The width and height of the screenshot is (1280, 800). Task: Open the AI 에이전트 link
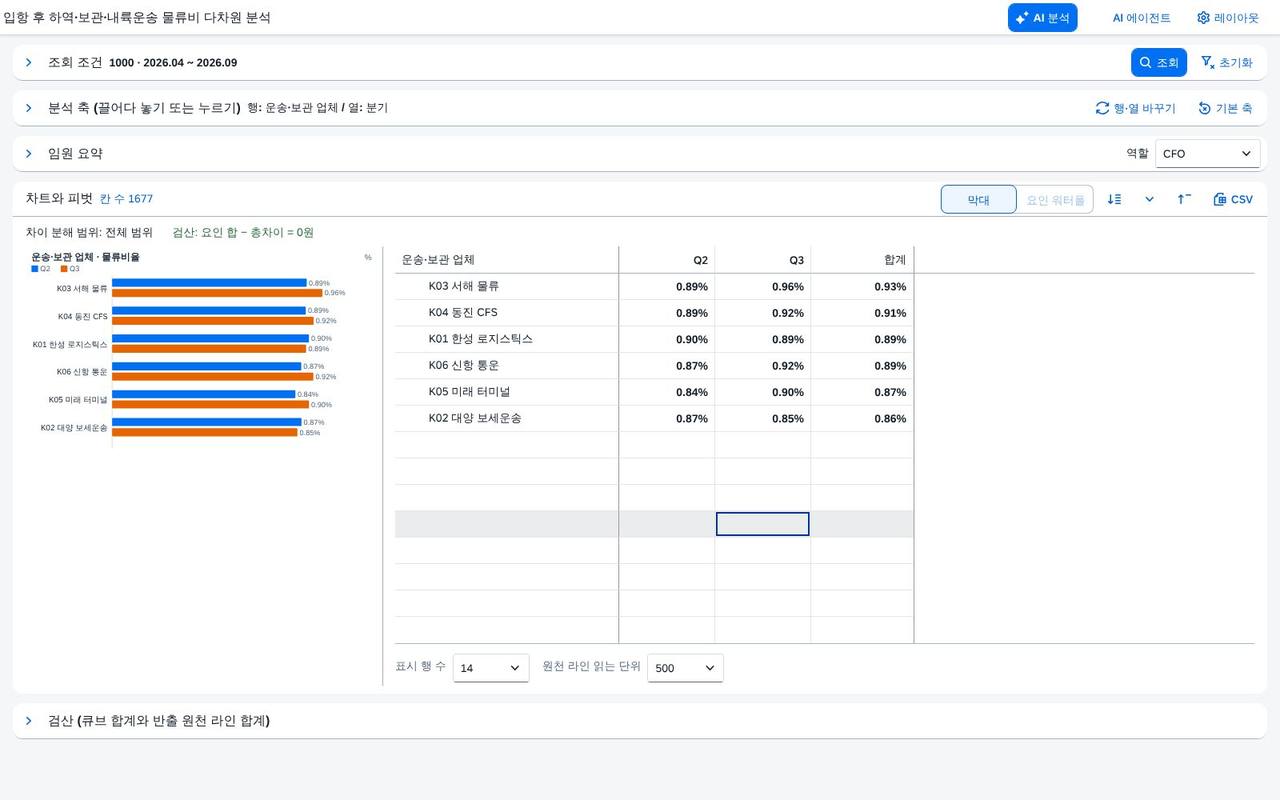1141,17
